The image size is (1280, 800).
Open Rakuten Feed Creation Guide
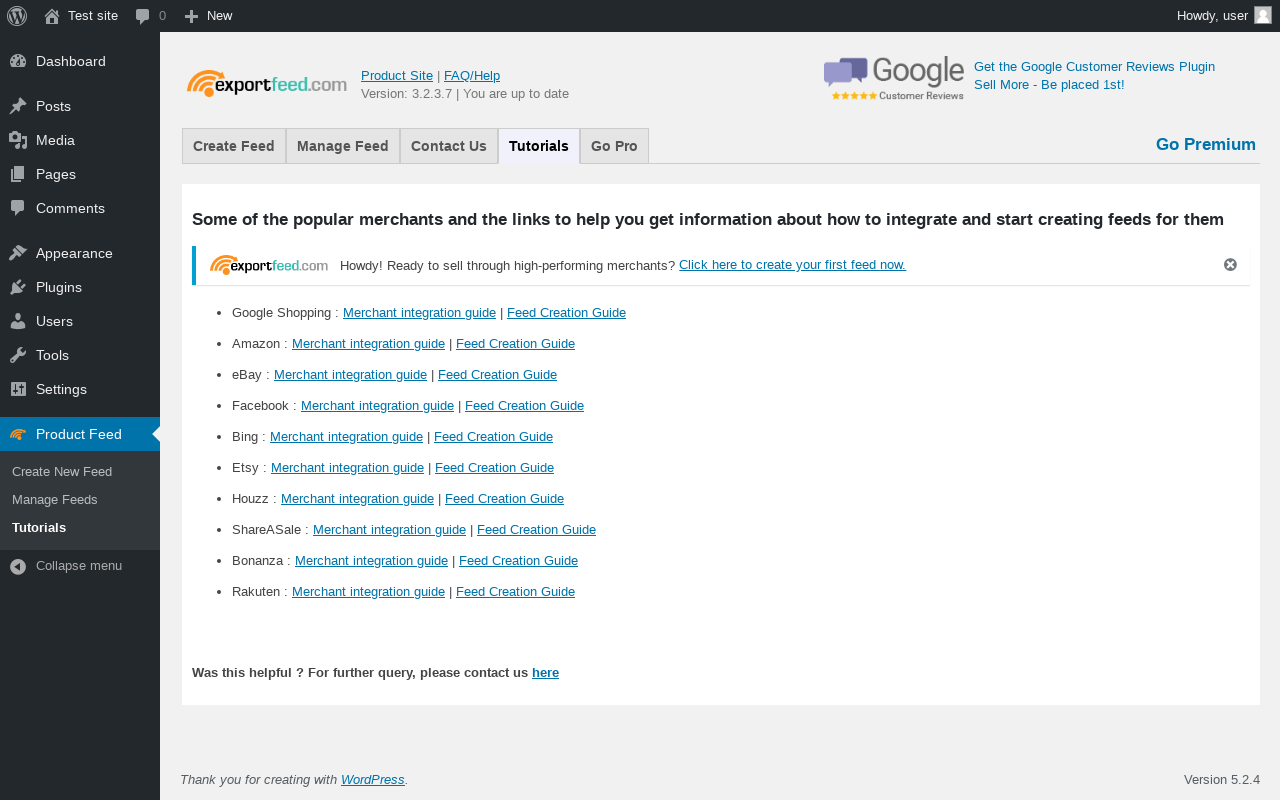(x=515, y=591)
